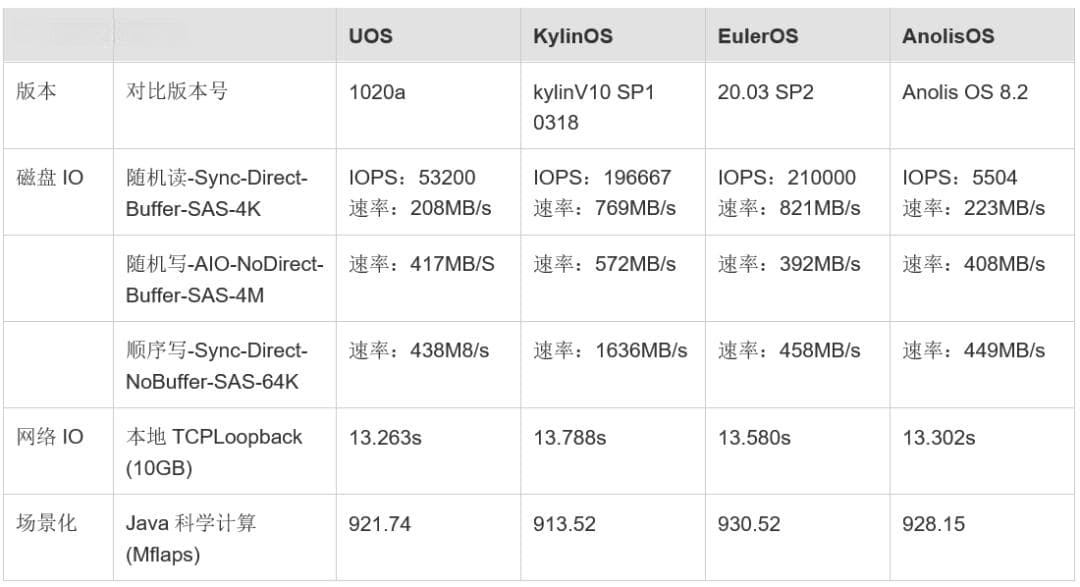Click the 本地 TCPLoopback (10GB) cell
Viewport: 1080px width, 587px height.
(225, 451)
